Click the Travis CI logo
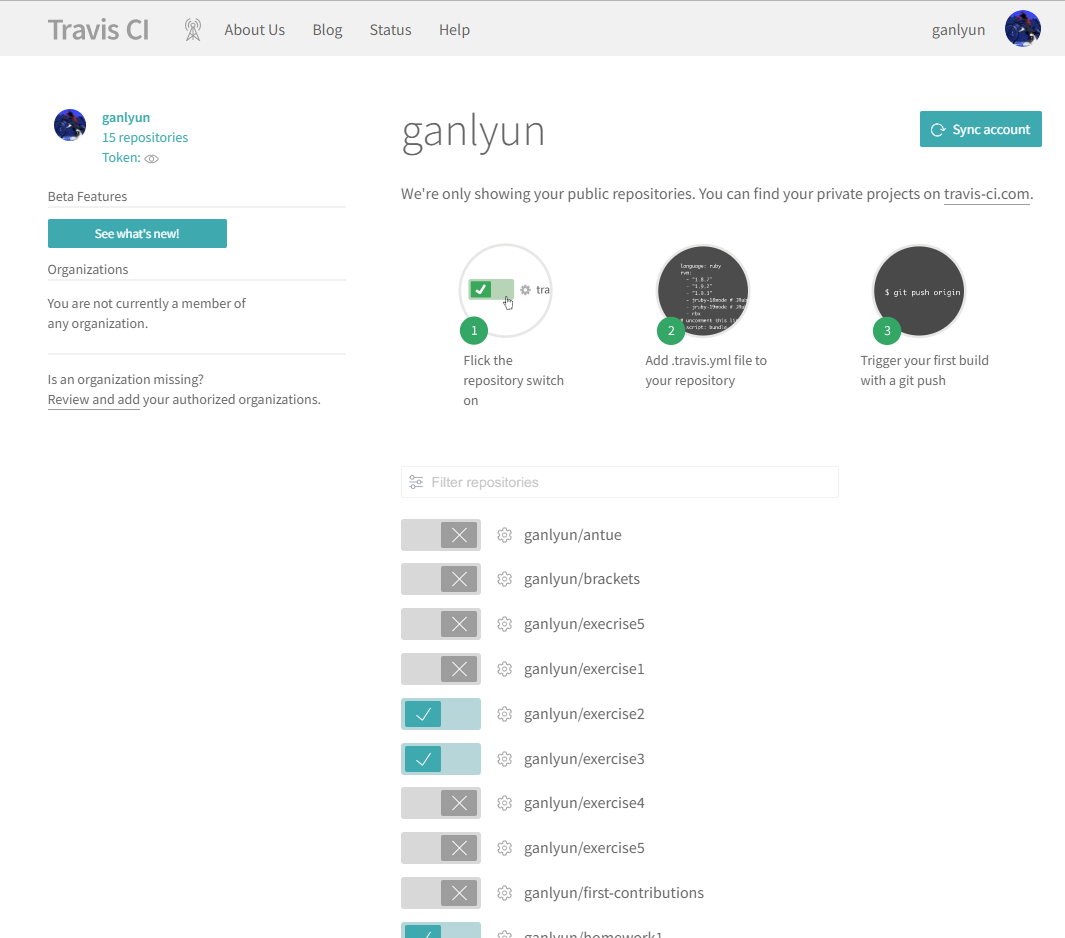 tap(98, 30)
